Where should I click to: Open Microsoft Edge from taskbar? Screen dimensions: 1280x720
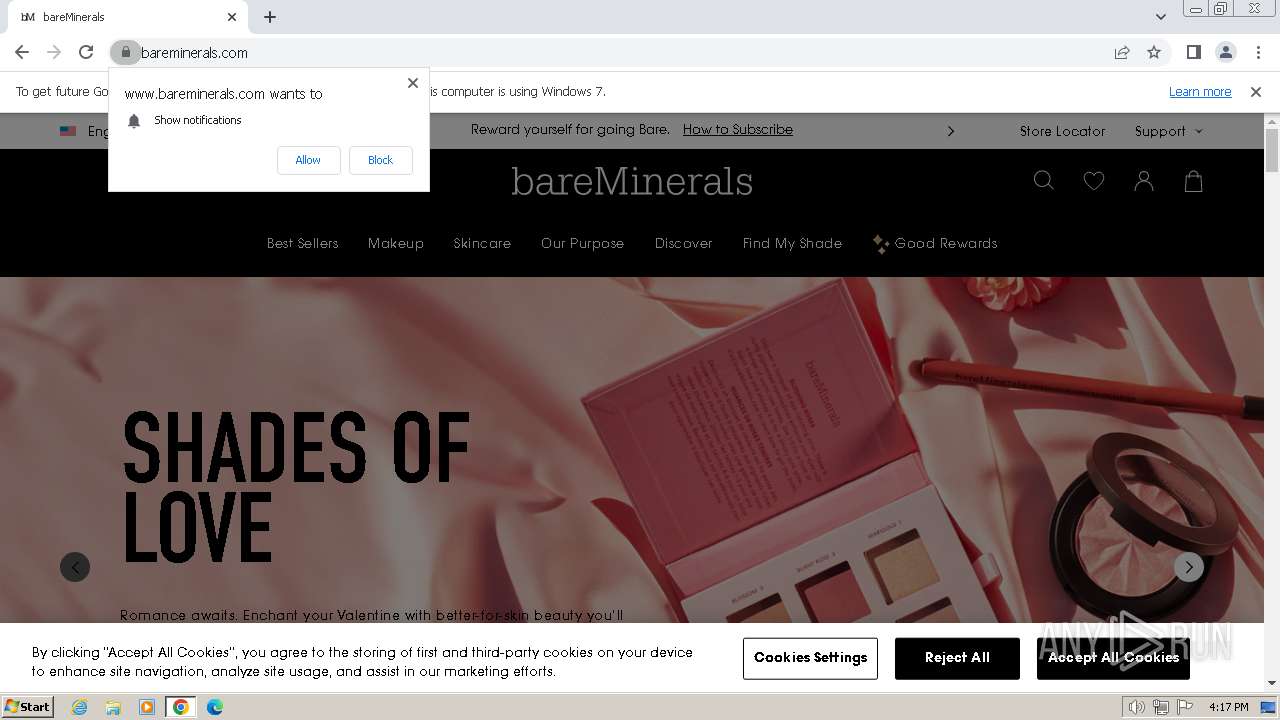pyautogui.click(x=215, y=707)
